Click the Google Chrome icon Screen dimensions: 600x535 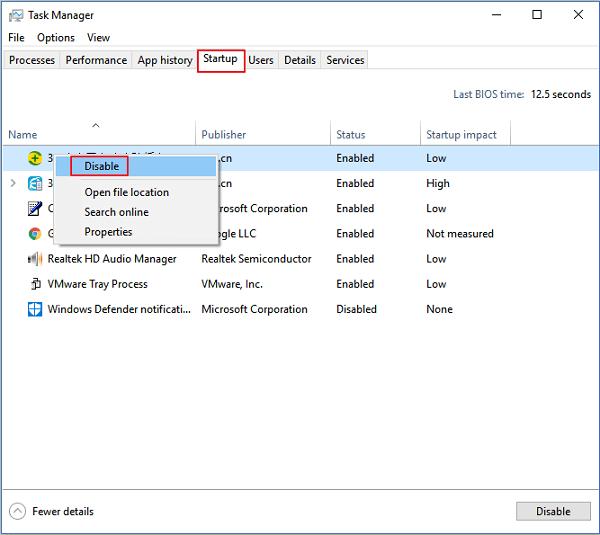pyautogui.click(x=35, y=234)
